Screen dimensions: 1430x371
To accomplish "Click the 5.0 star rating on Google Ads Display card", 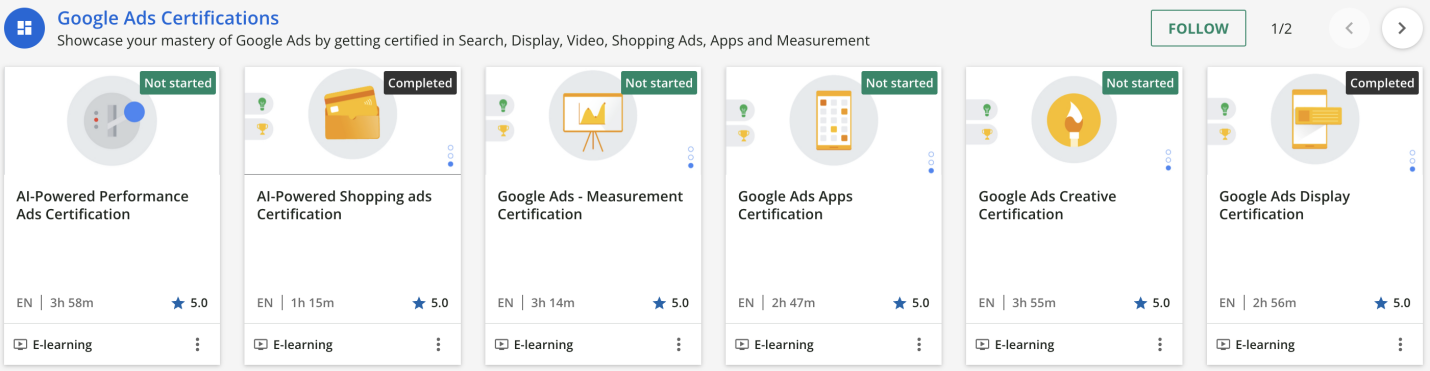I will [1393, 303].
